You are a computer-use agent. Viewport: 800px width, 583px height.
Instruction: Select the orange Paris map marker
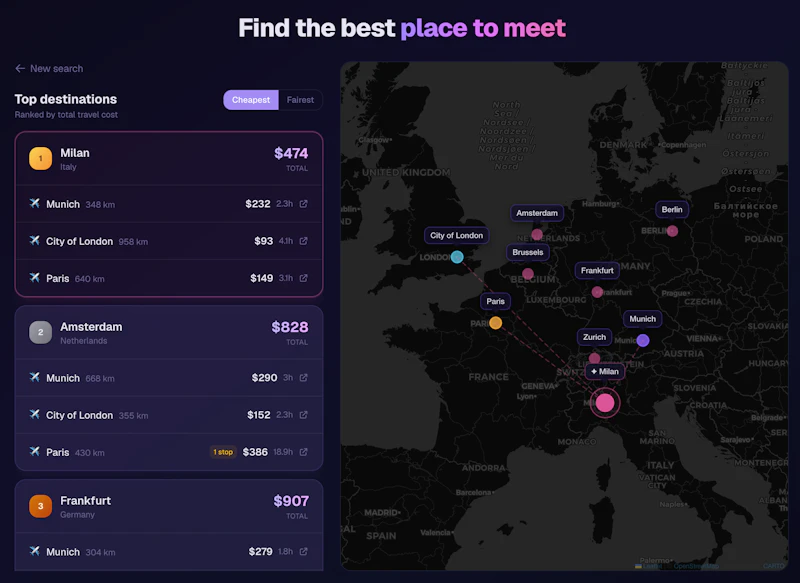coord(495,323)
